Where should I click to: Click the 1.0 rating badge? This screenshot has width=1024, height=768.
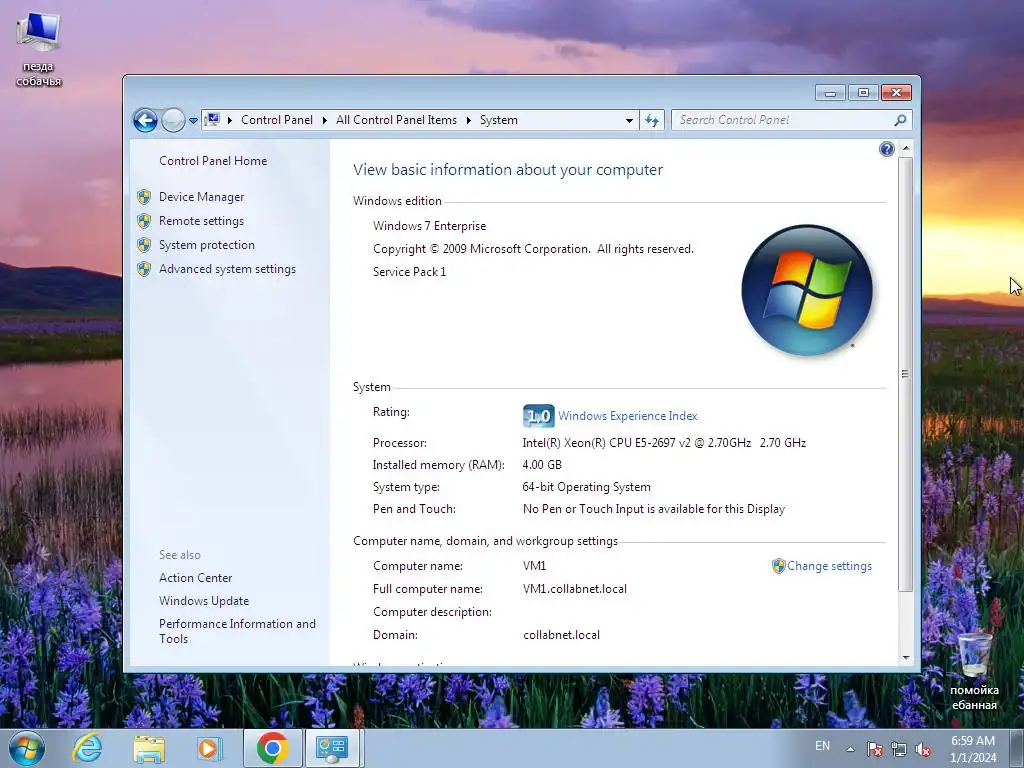click(538, 416)
